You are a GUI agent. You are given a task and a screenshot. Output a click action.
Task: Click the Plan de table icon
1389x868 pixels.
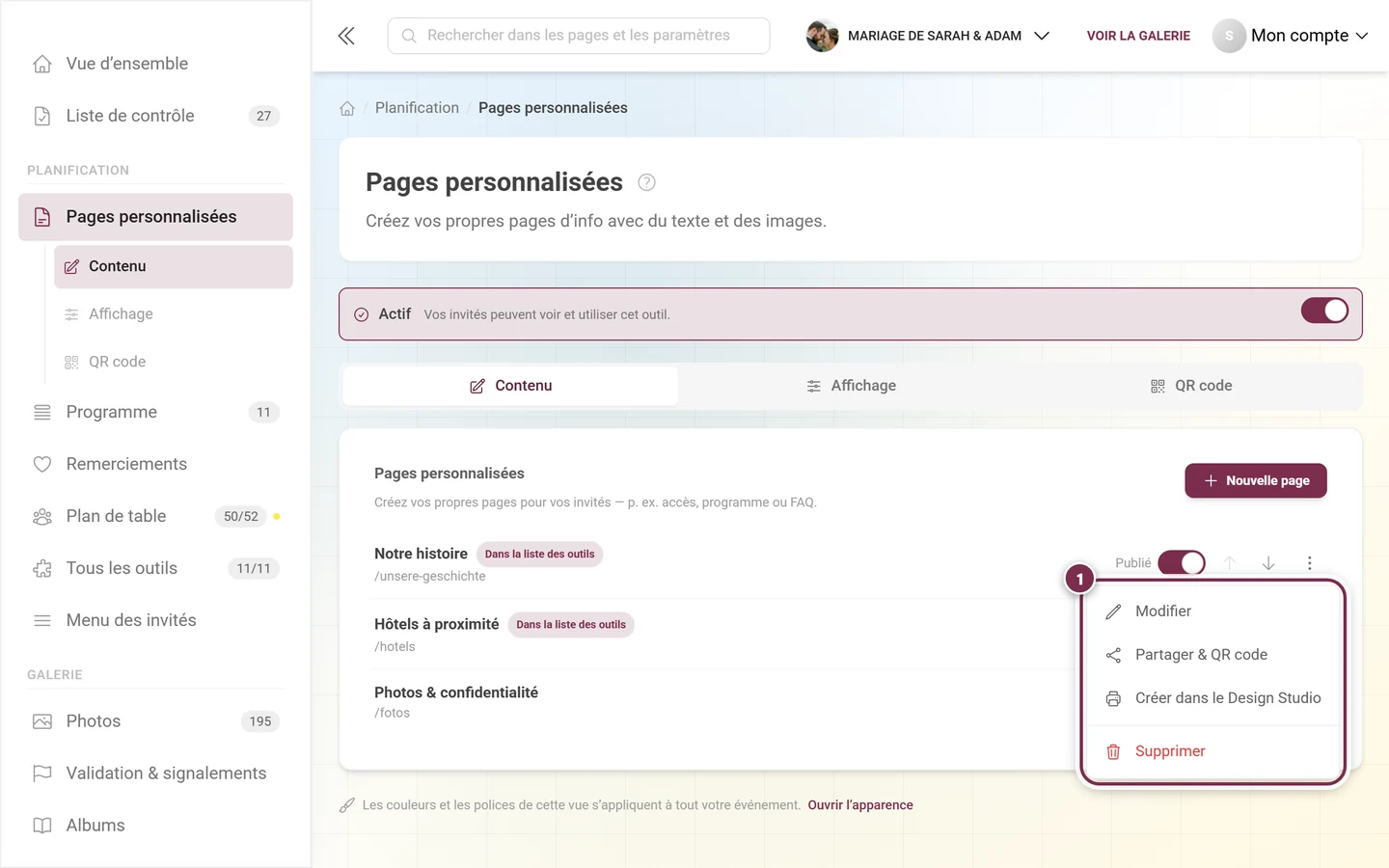[42, 517]
